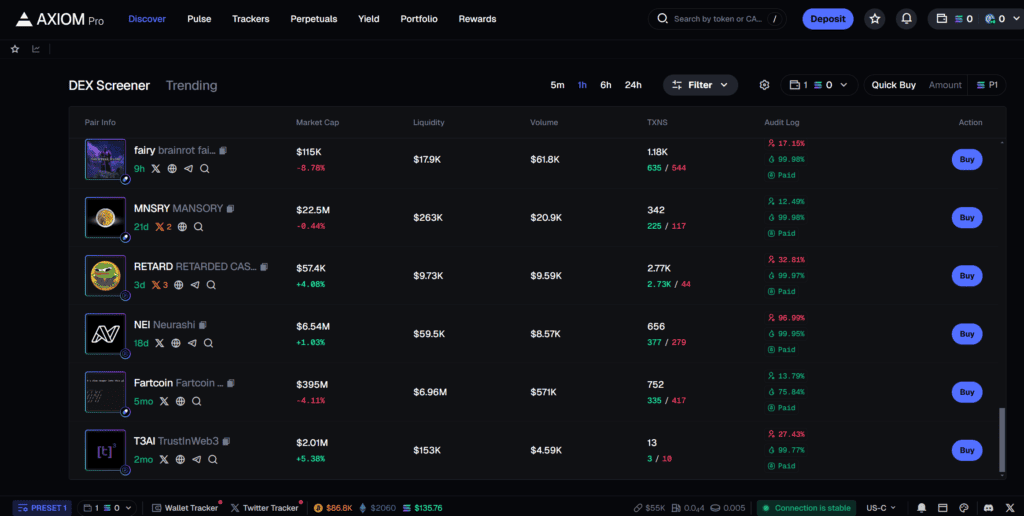The width and height of the screenshot is (1024, 516).
Task: Open the Discover menu
Action: click(147, 19)
